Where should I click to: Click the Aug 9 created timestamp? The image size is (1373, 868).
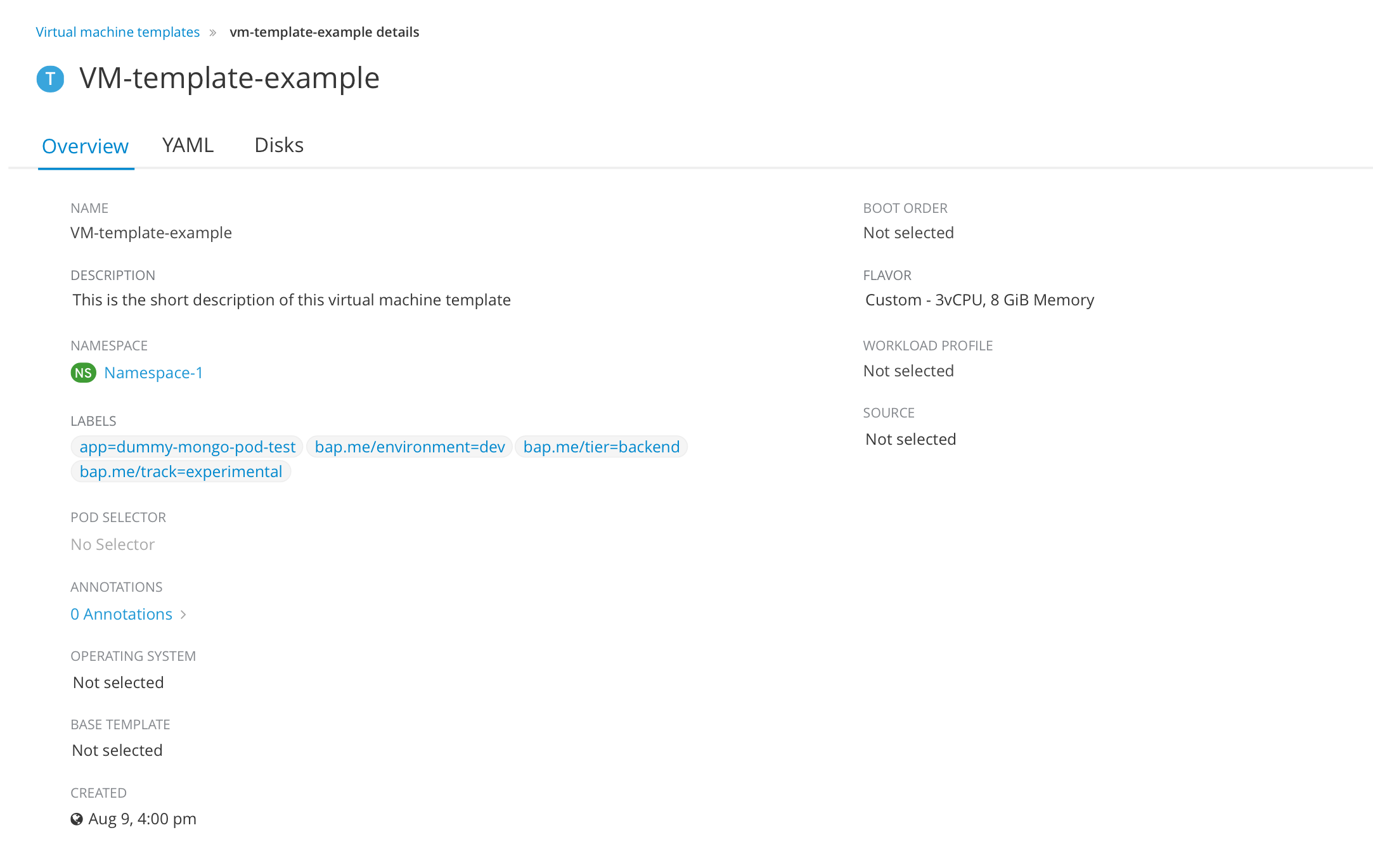(143, 819)
